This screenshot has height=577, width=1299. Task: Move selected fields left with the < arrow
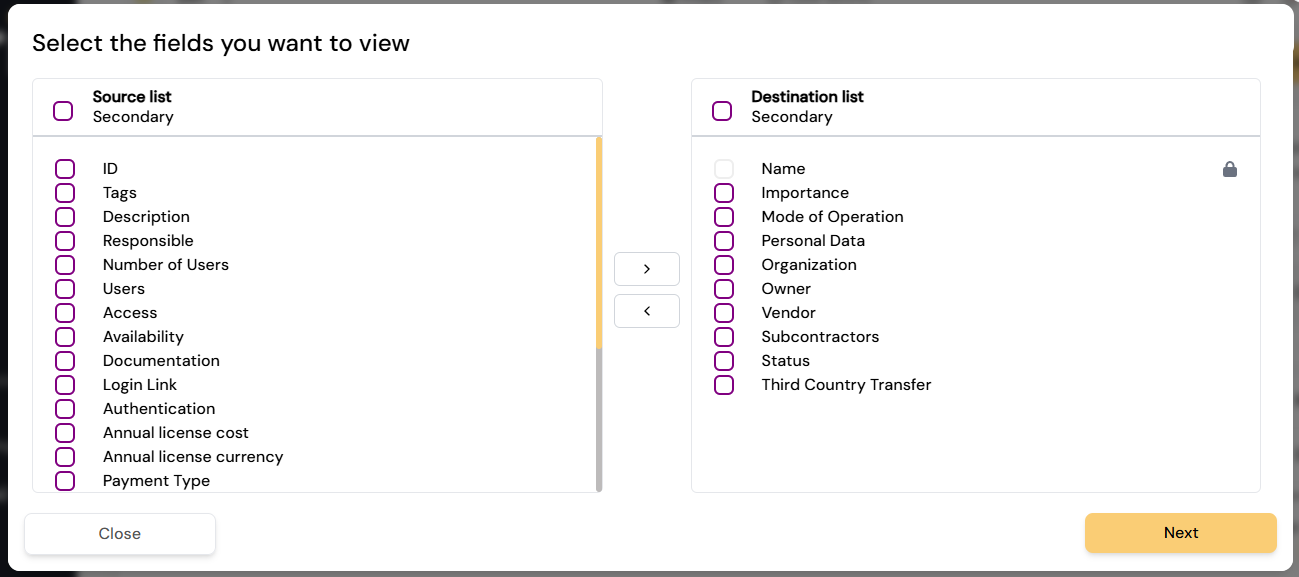click(647, 311)
